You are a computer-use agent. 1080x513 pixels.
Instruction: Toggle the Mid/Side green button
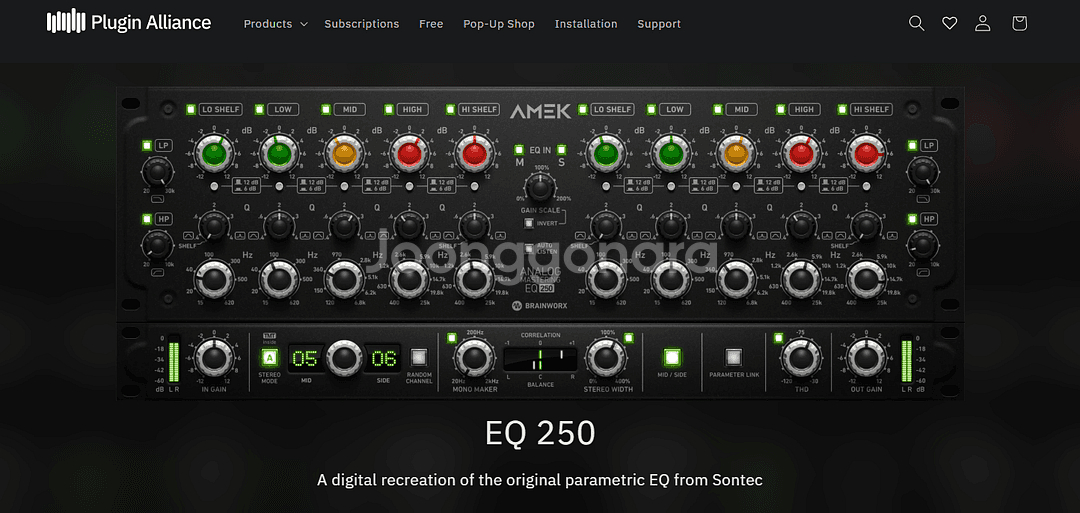pos(672,357)
